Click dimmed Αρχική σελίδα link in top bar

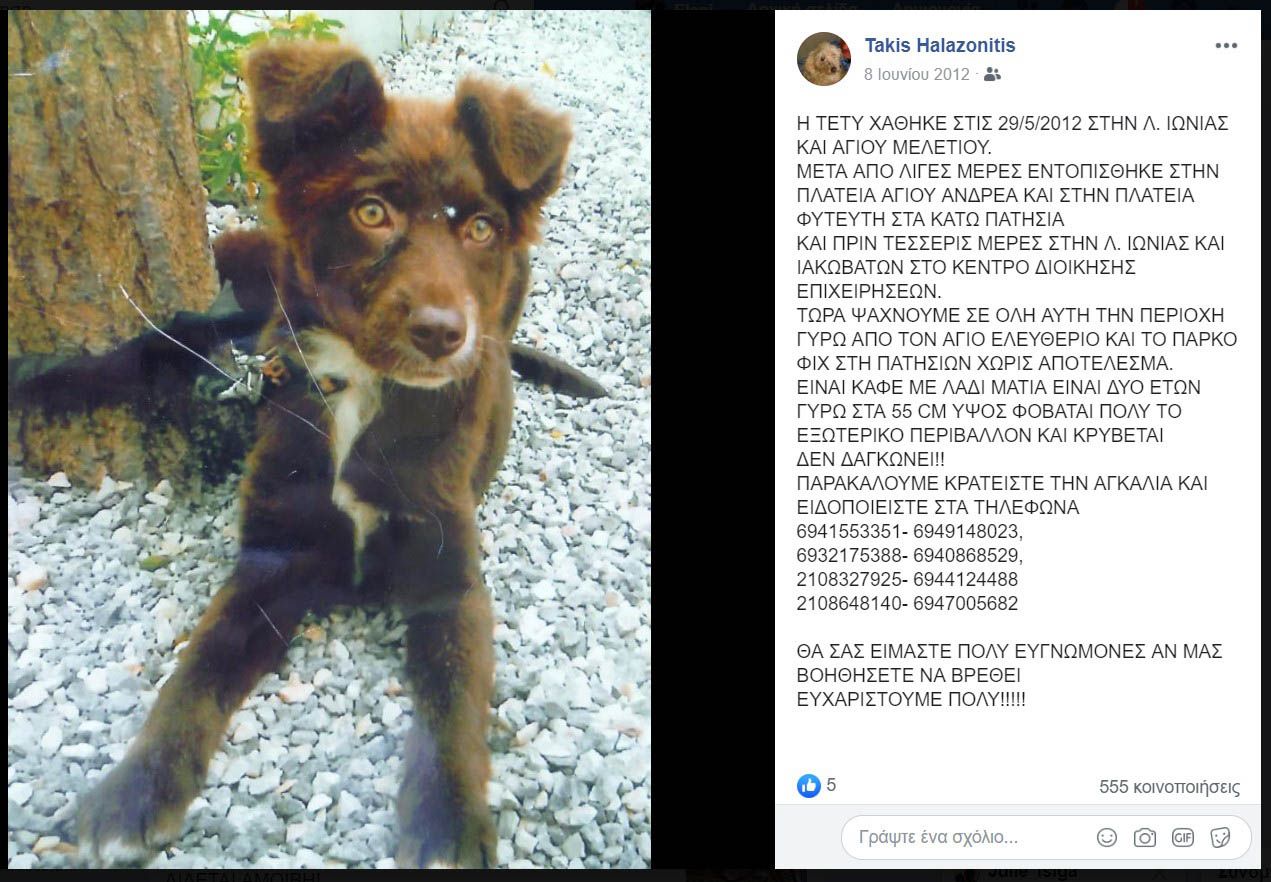(802, 6)
